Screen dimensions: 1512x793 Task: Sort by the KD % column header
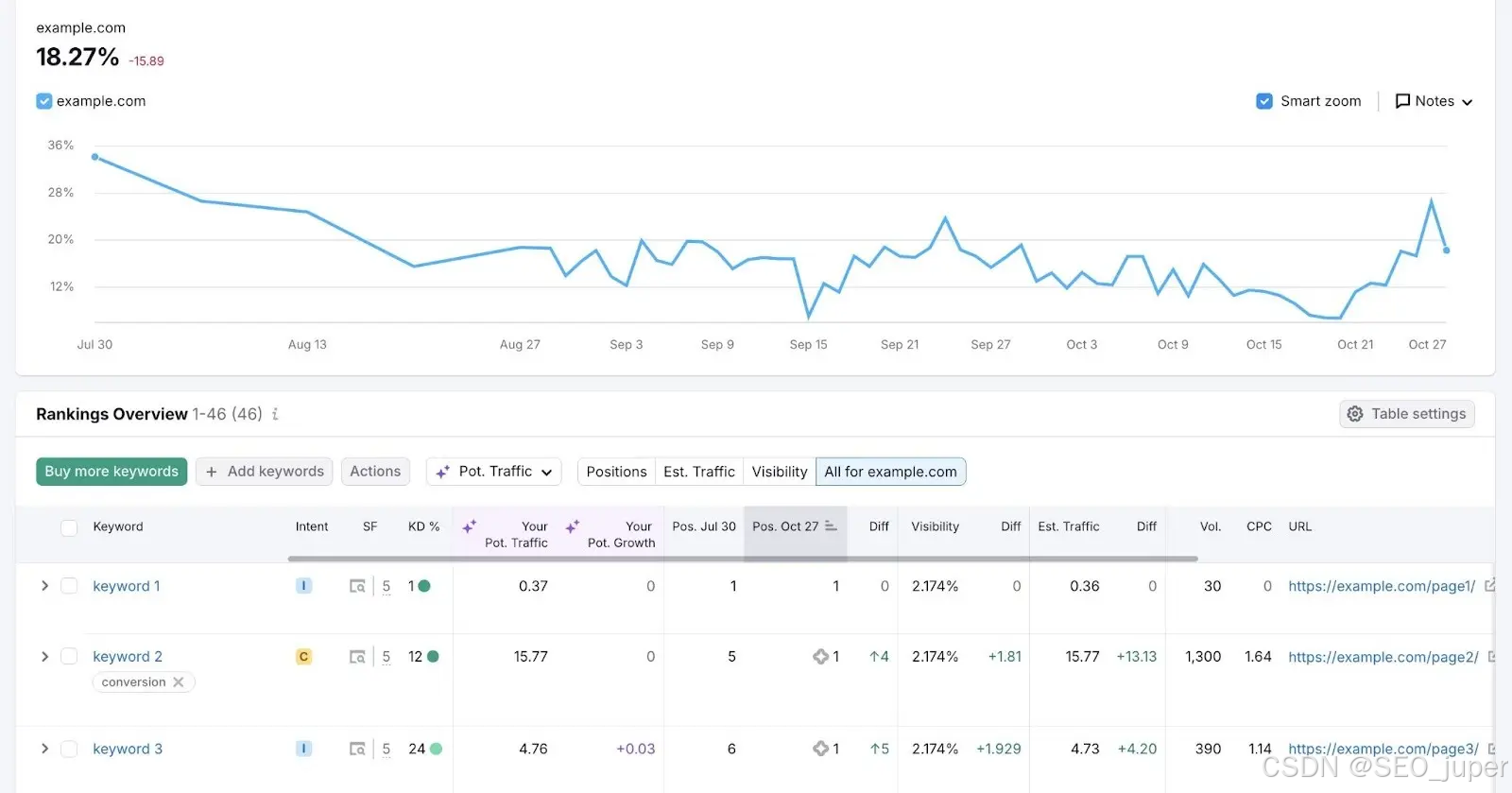pos(423,526)
